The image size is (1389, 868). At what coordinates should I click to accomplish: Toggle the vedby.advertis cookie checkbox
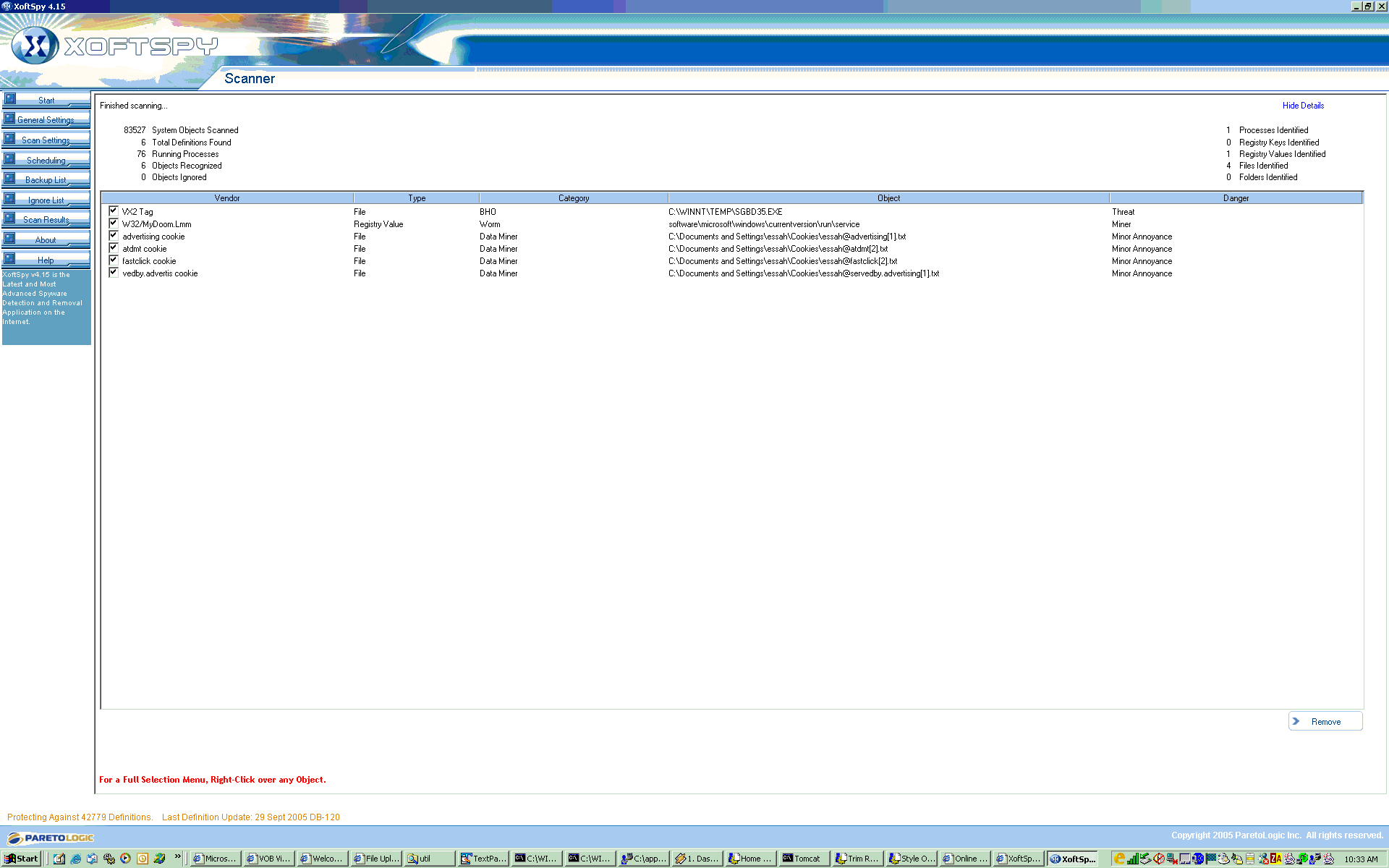[114, 272]
